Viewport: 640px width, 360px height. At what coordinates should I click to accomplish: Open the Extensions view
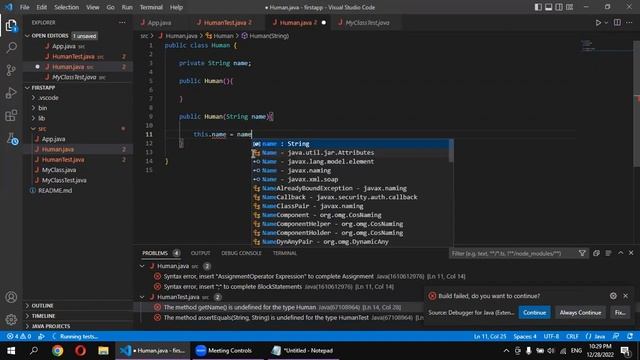11,116
